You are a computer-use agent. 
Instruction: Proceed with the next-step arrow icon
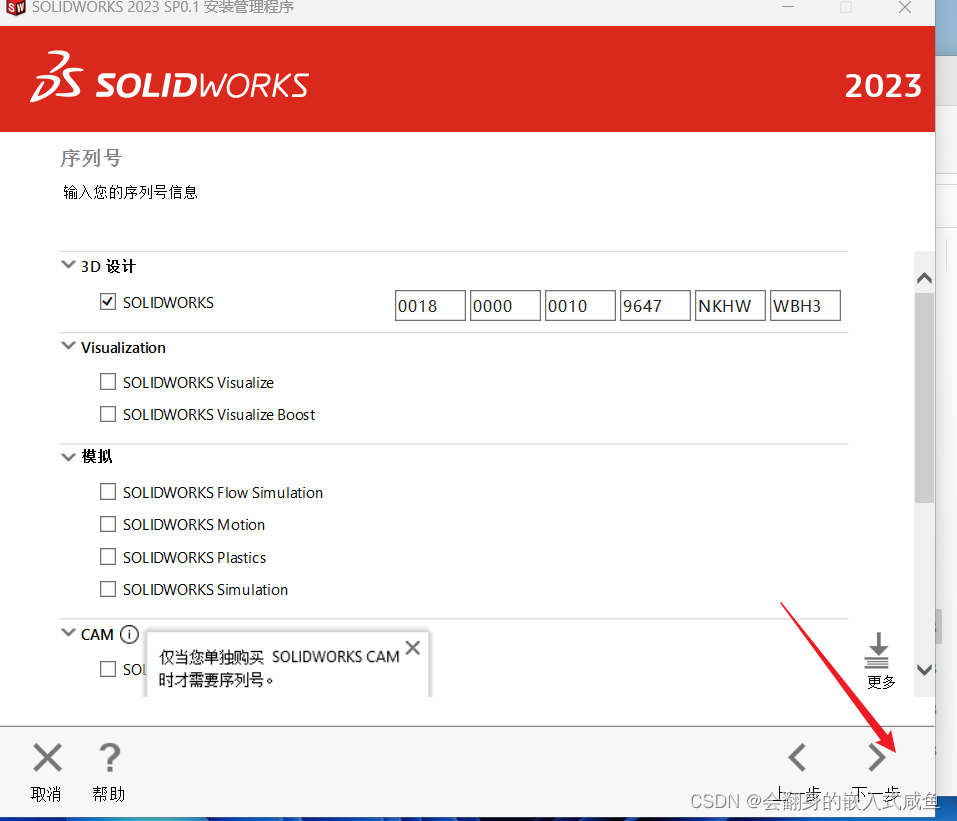[877, 758]
